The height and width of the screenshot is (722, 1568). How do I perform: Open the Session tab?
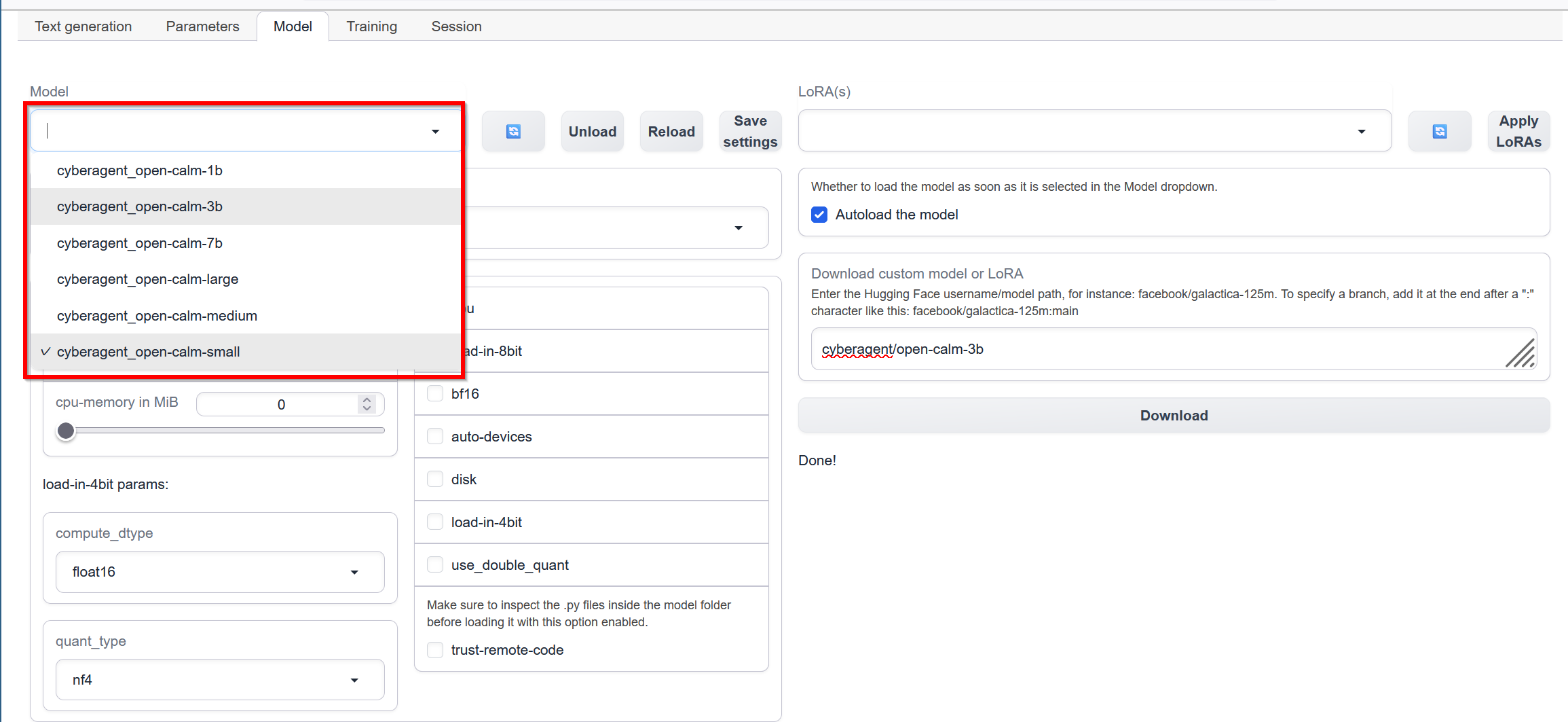457,26
